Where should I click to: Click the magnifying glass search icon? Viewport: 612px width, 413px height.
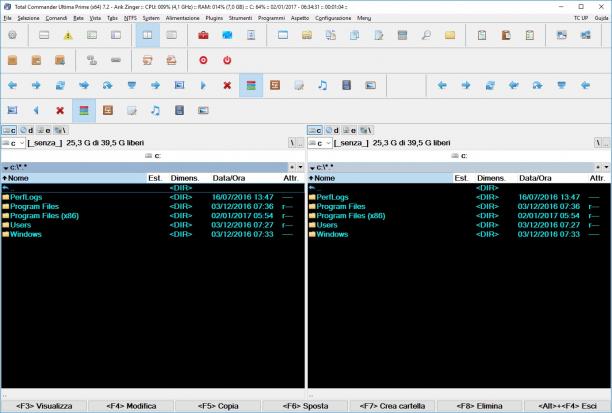(426, 36)
